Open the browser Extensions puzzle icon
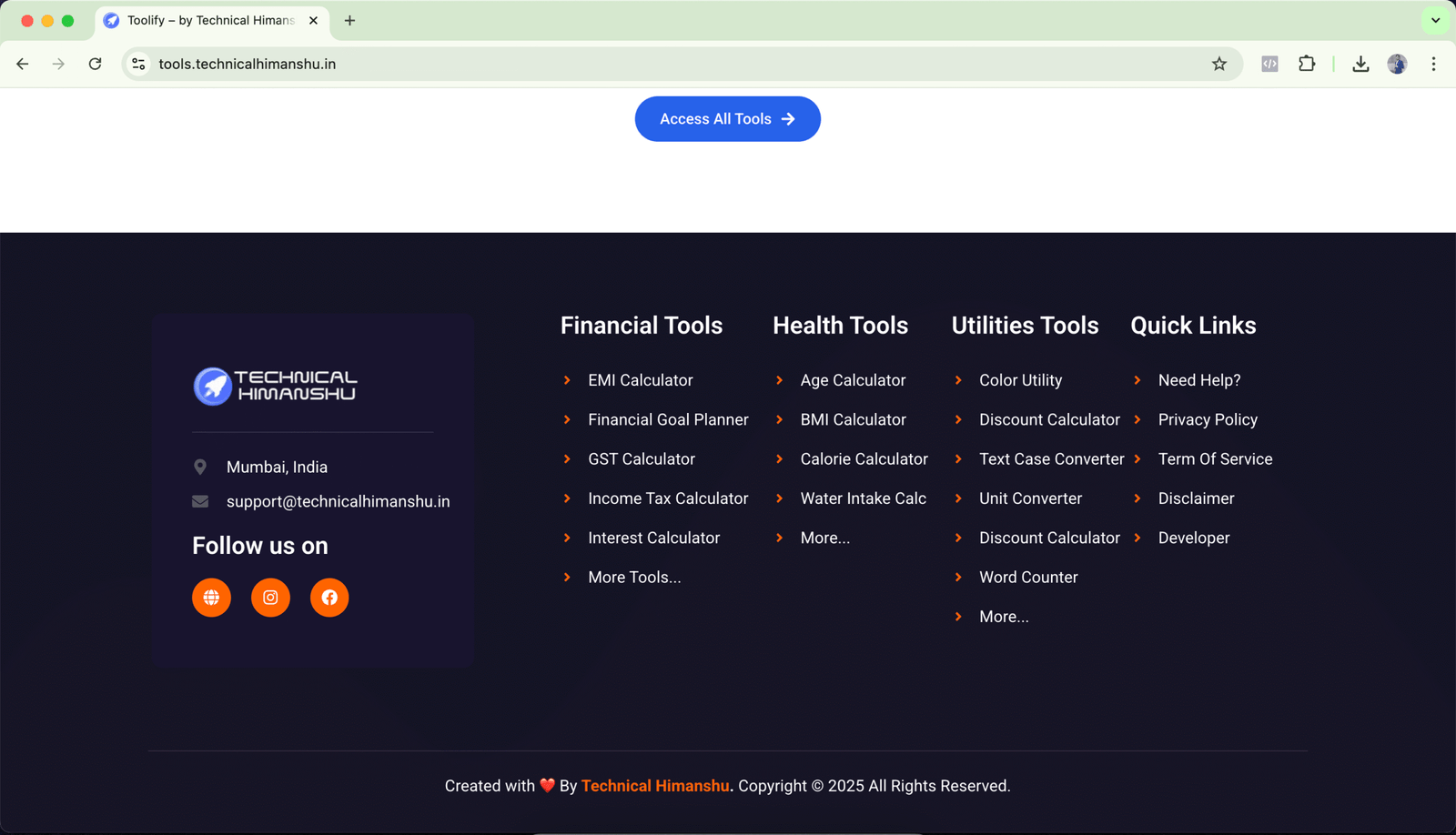The image size is (1456, 835). point(1307,64)
